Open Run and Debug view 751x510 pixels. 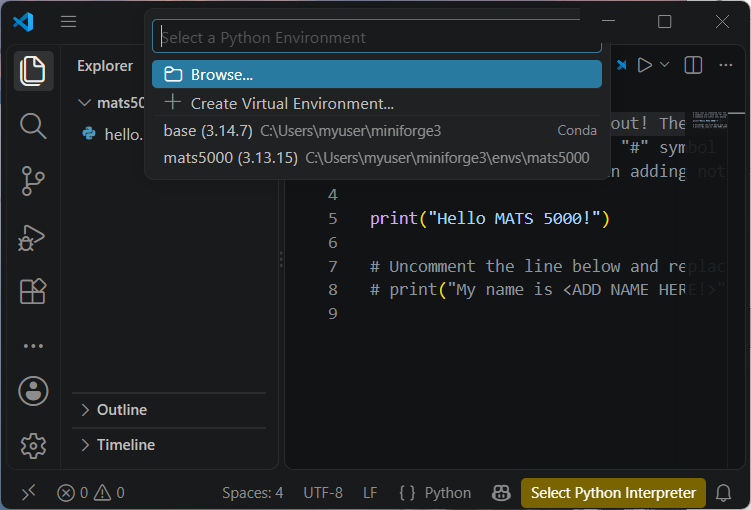33,238
